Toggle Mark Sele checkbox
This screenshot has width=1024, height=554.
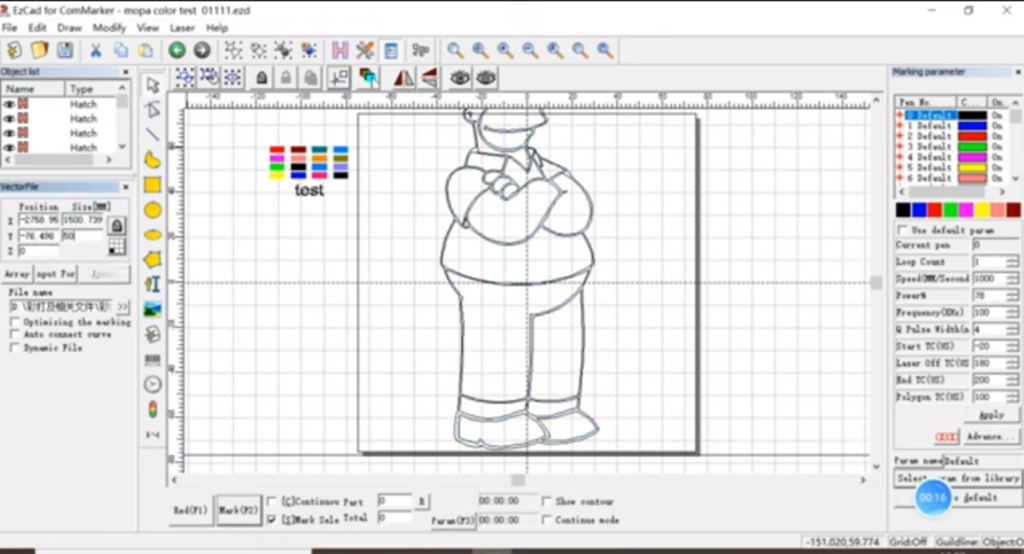pyautogui.click(x=272, y=519)
